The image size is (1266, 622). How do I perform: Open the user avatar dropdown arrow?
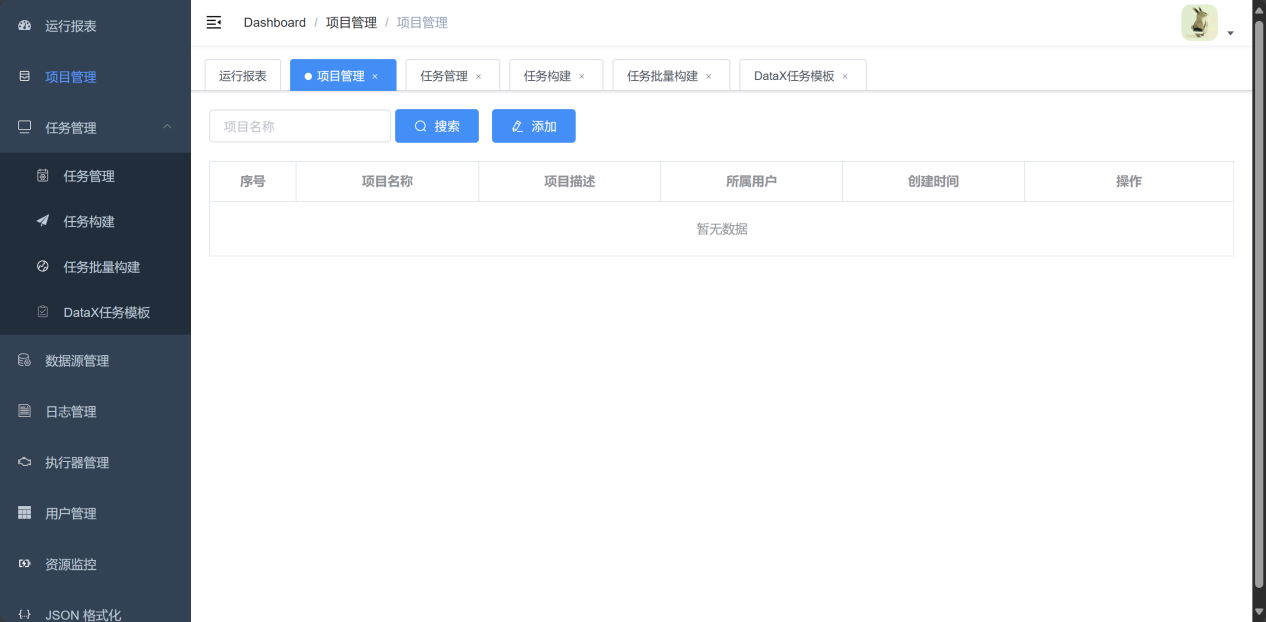(1230, 33)
